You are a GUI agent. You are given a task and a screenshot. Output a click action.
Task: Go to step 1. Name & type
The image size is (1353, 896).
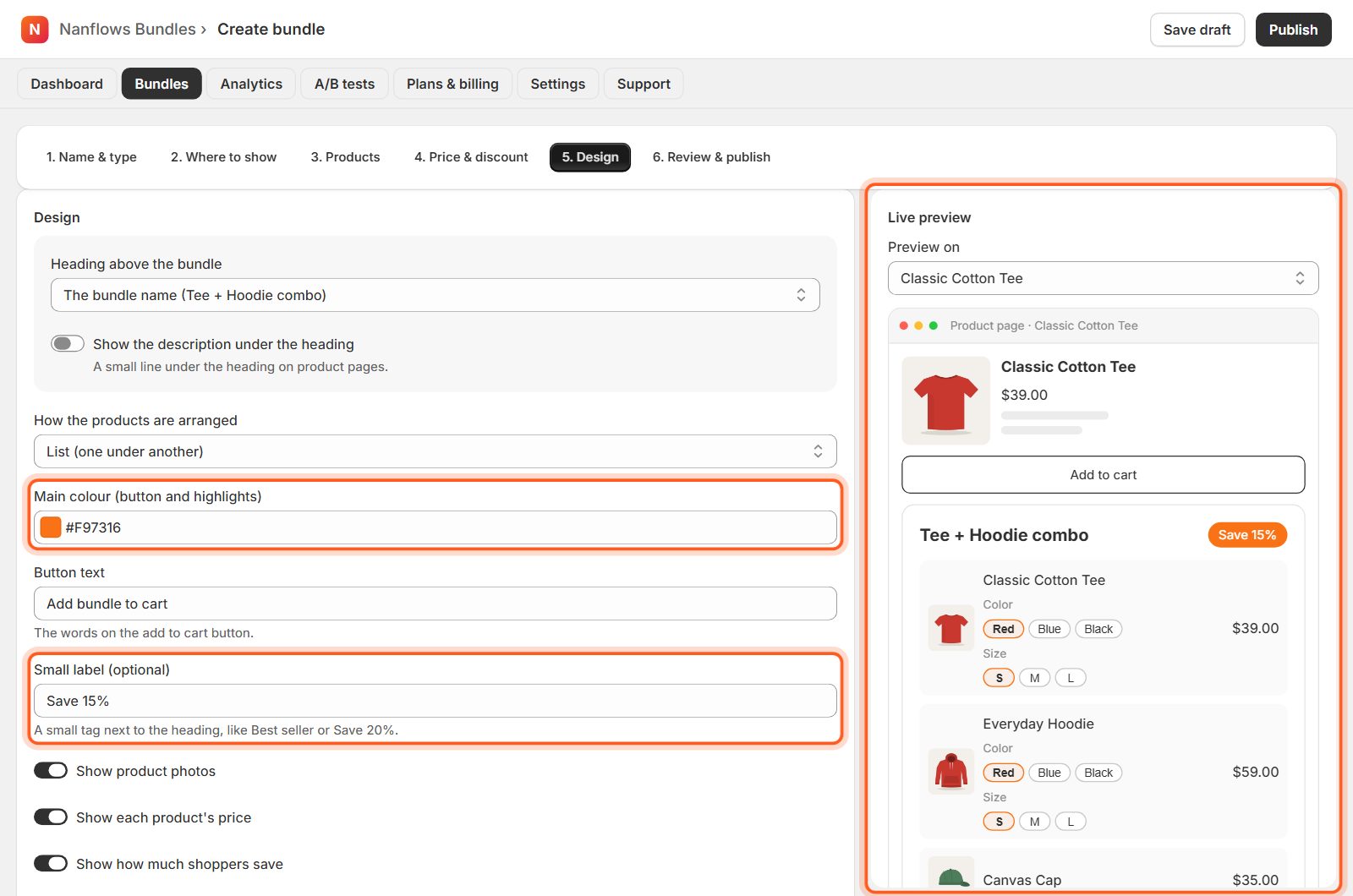coord(91,157)
